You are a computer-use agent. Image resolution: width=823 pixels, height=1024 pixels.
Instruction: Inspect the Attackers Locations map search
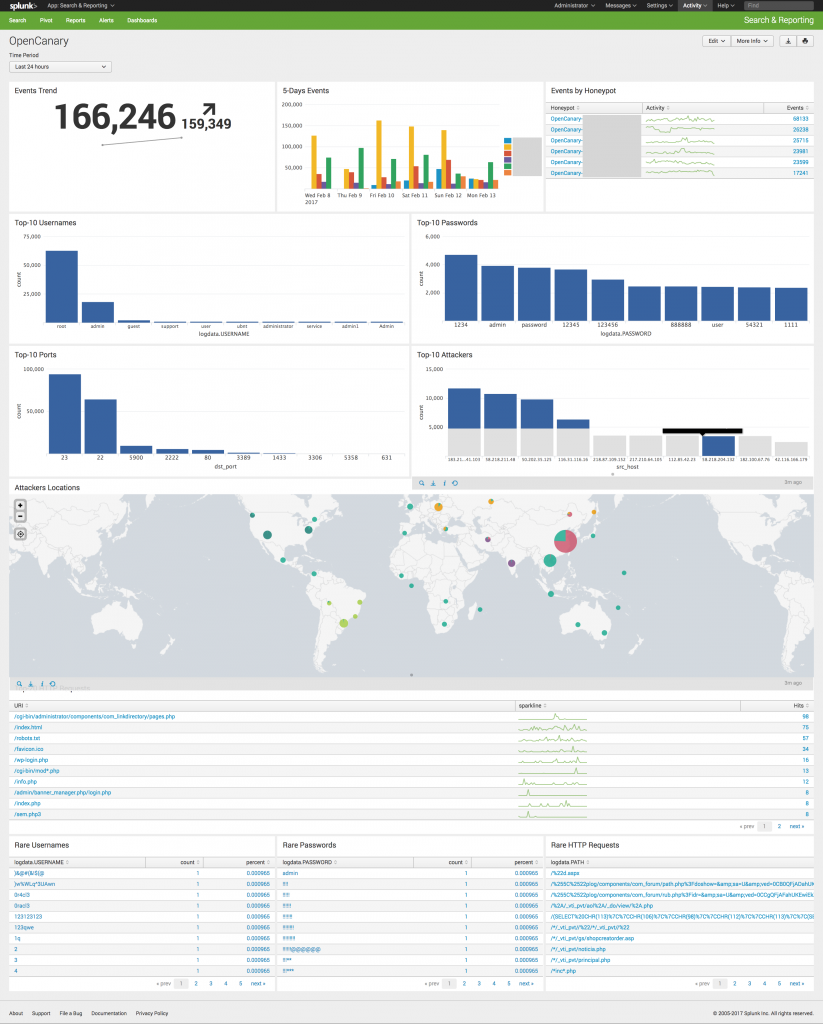click(42, 684)
